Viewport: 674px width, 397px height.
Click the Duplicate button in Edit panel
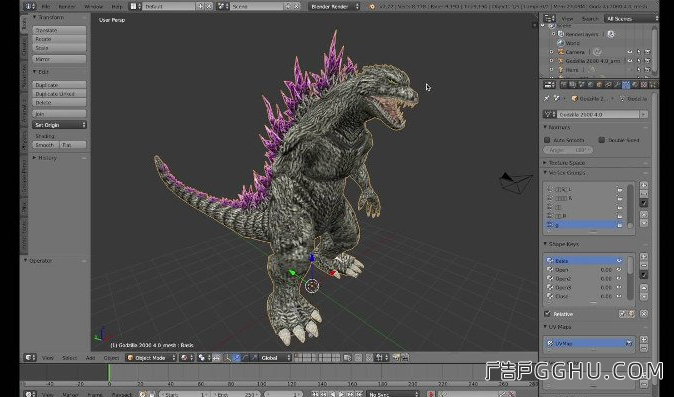pos(59,85)
